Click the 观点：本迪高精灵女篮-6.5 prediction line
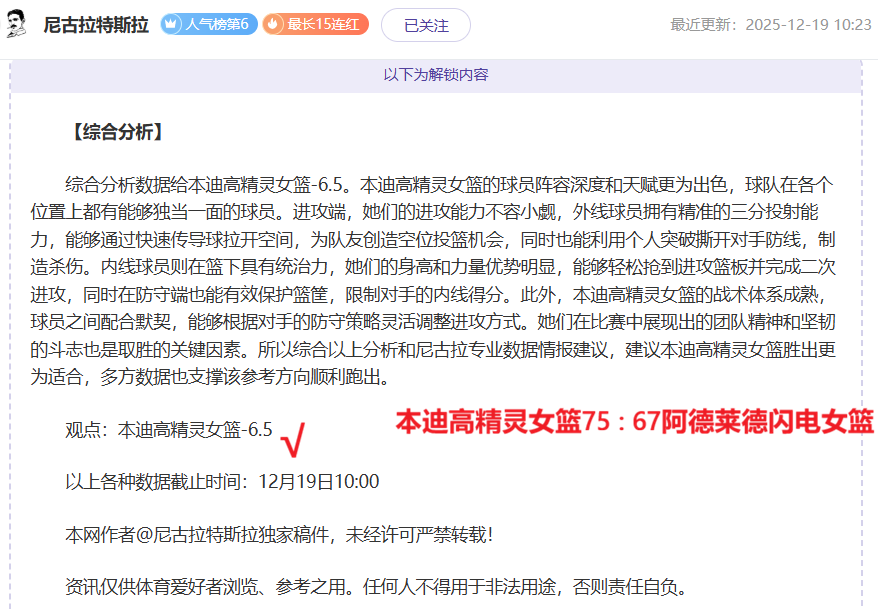 pos(169,430)
